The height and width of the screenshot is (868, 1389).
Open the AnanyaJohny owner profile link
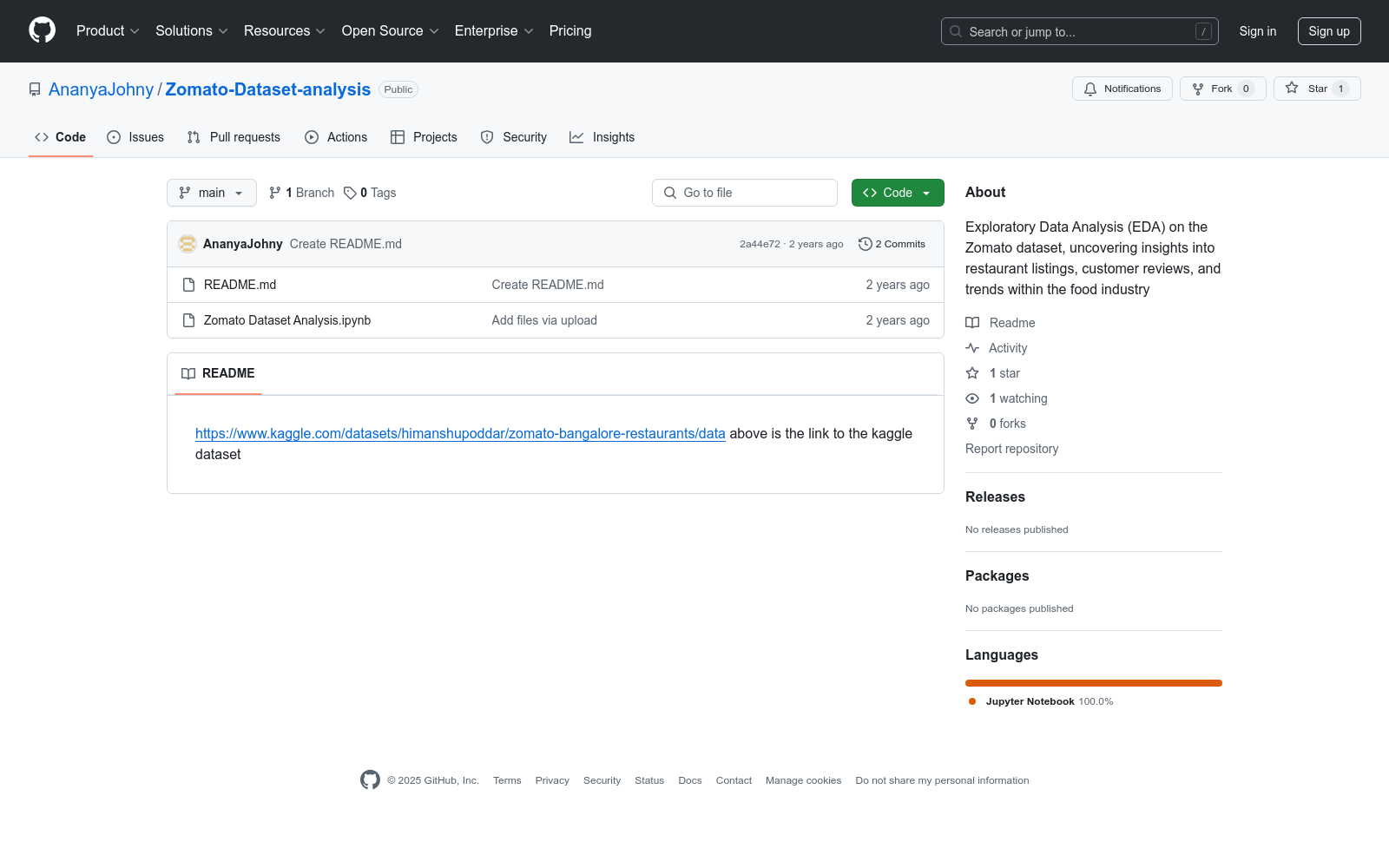click(101, 89)
